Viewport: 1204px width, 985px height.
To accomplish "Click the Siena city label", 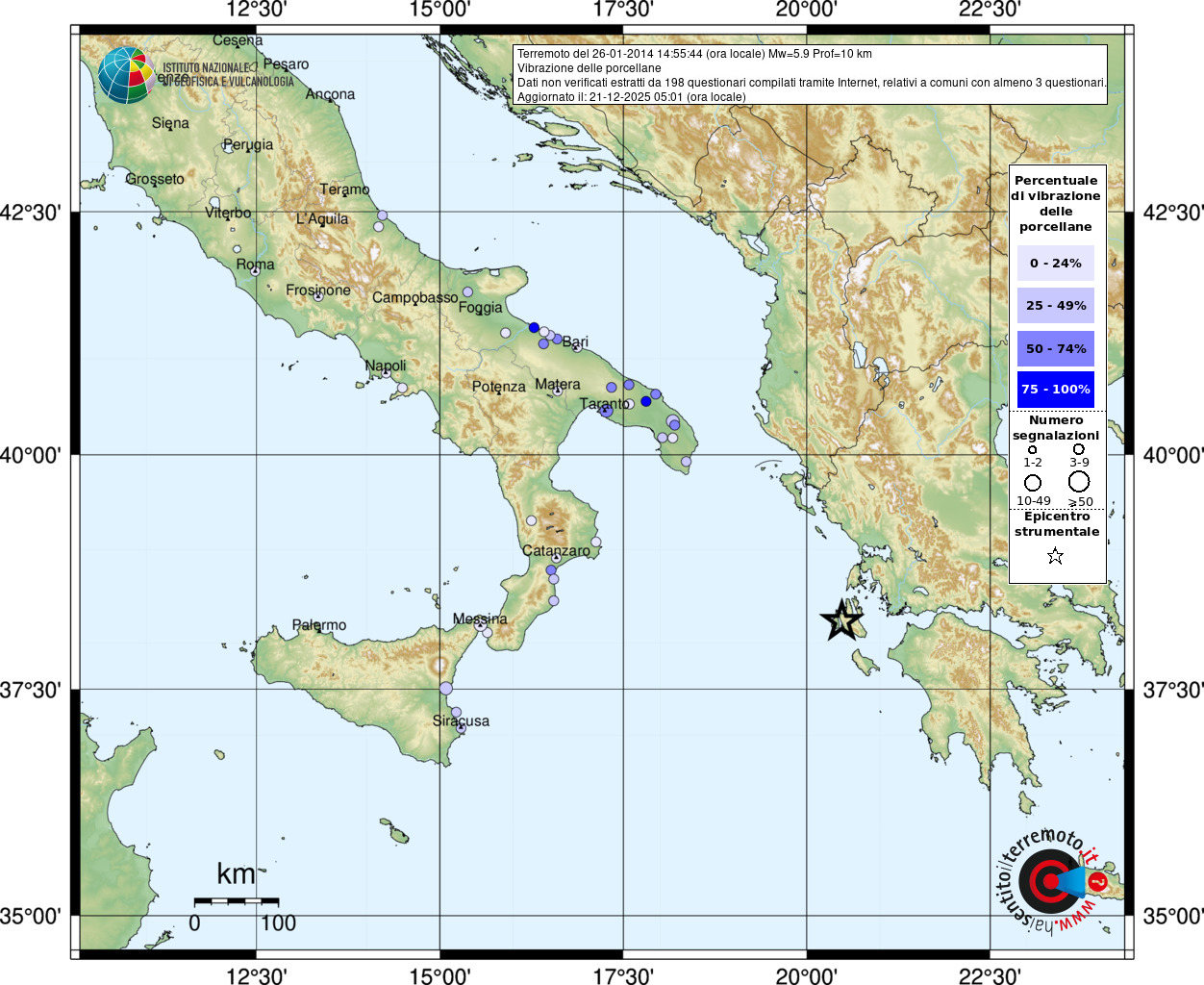I will point(170,123).
